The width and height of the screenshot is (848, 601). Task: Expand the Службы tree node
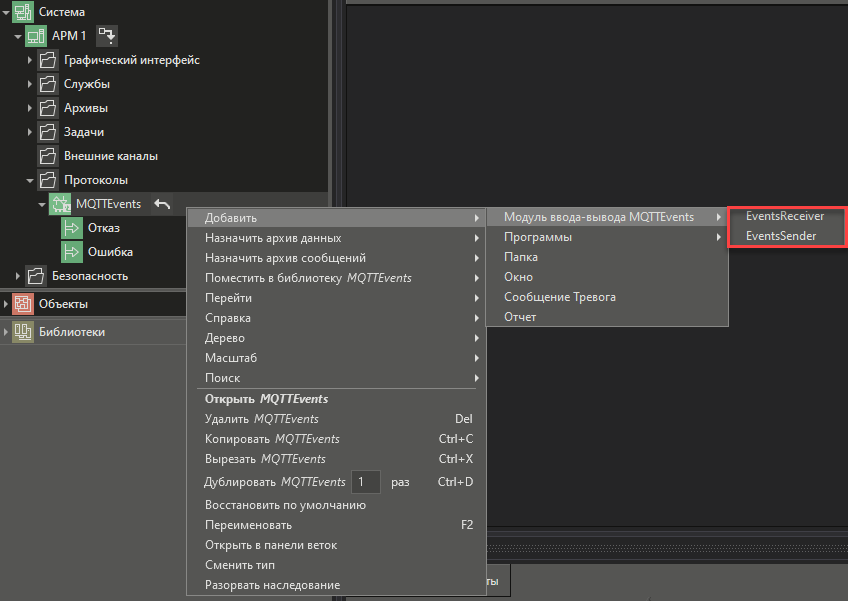pyautogui.click(x=30, y=84)
